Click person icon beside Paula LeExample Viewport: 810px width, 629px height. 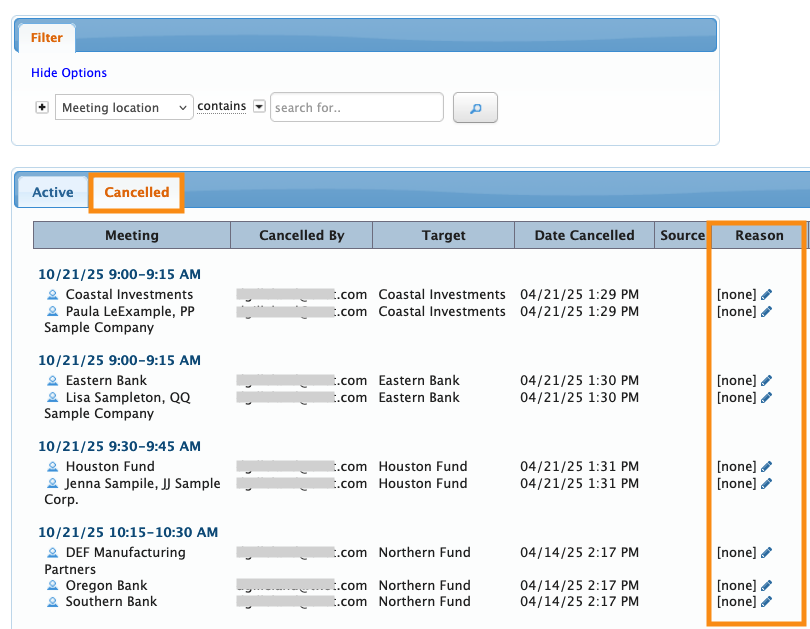click(53, 311)
